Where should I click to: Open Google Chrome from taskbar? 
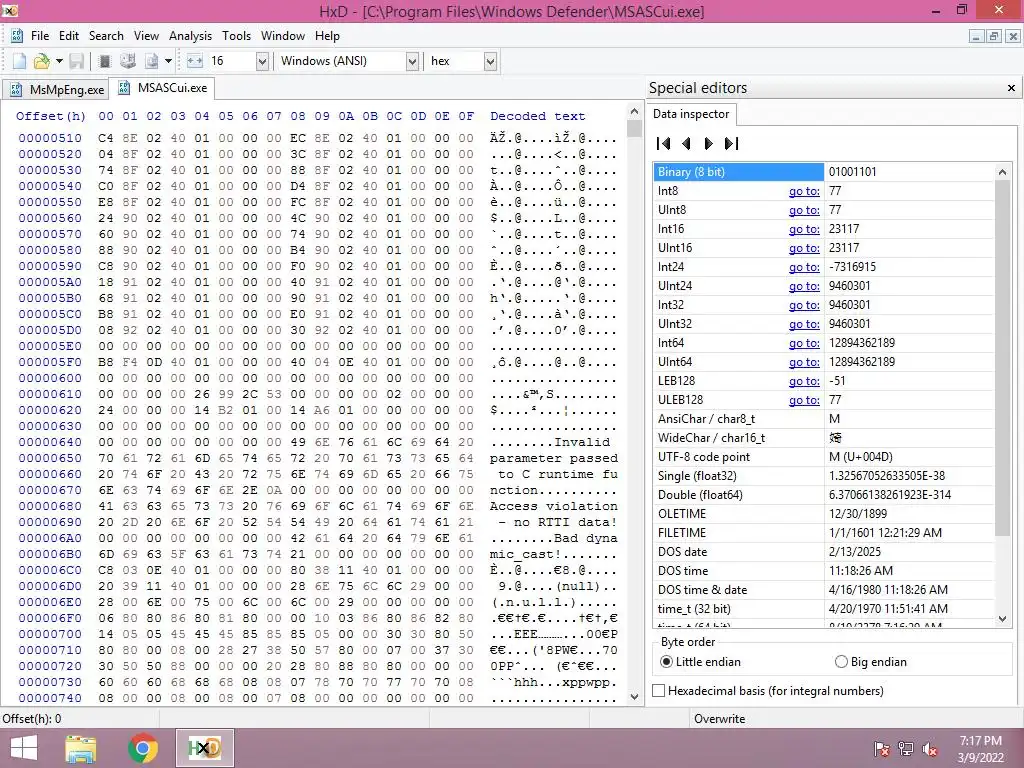click(x=143, y=748)
